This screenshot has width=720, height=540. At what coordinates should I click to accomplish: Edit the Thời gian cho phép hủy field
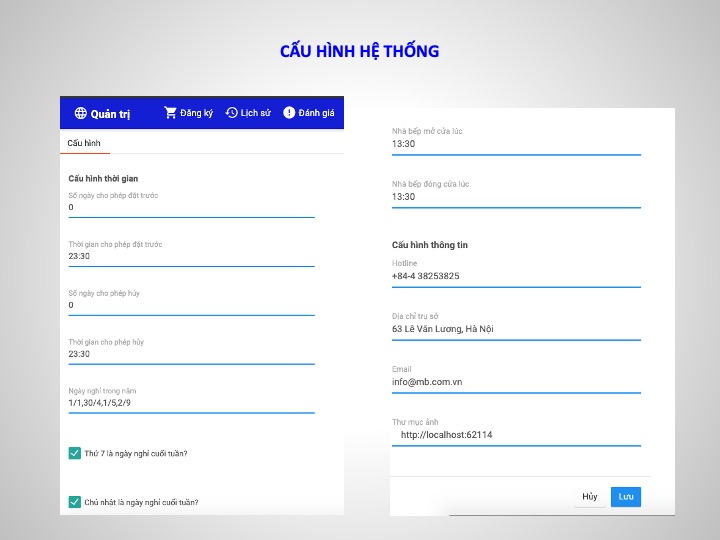pyautogui.click(x=190, y=354)
